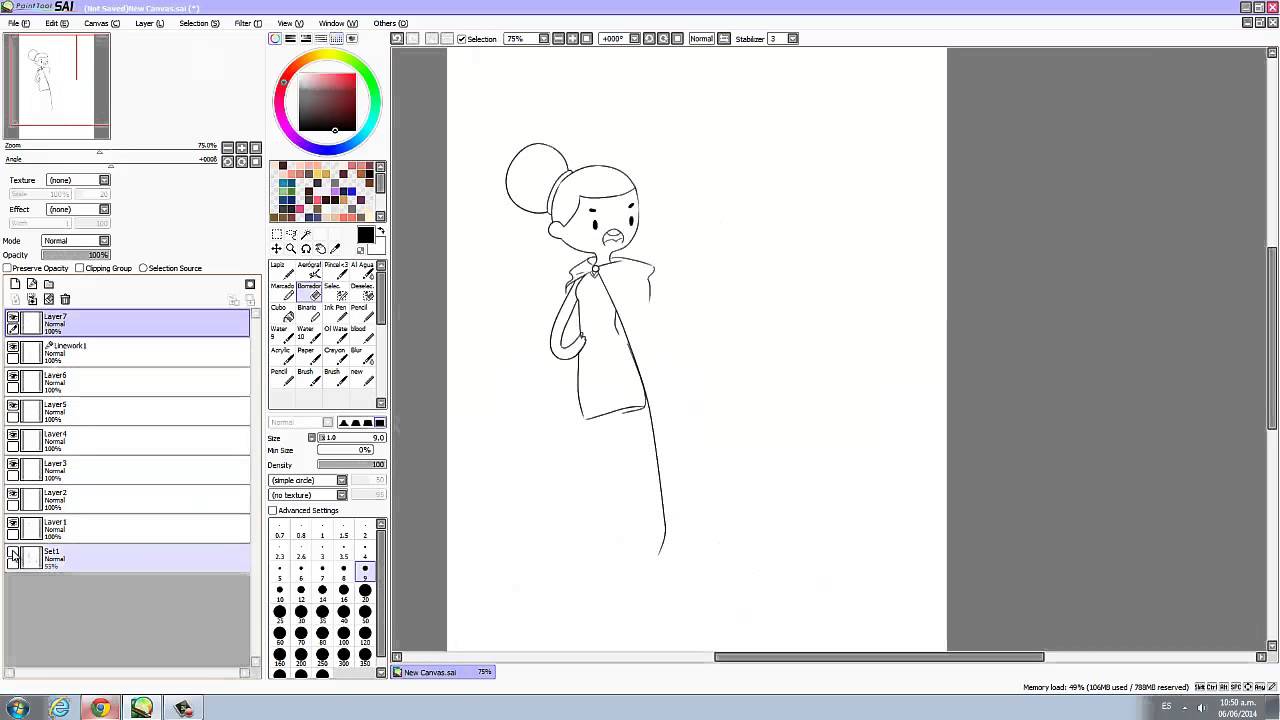Select the Blur tool
Image resolution: width=1280 pixels, height=720 pixels.
tap(361, 356)
